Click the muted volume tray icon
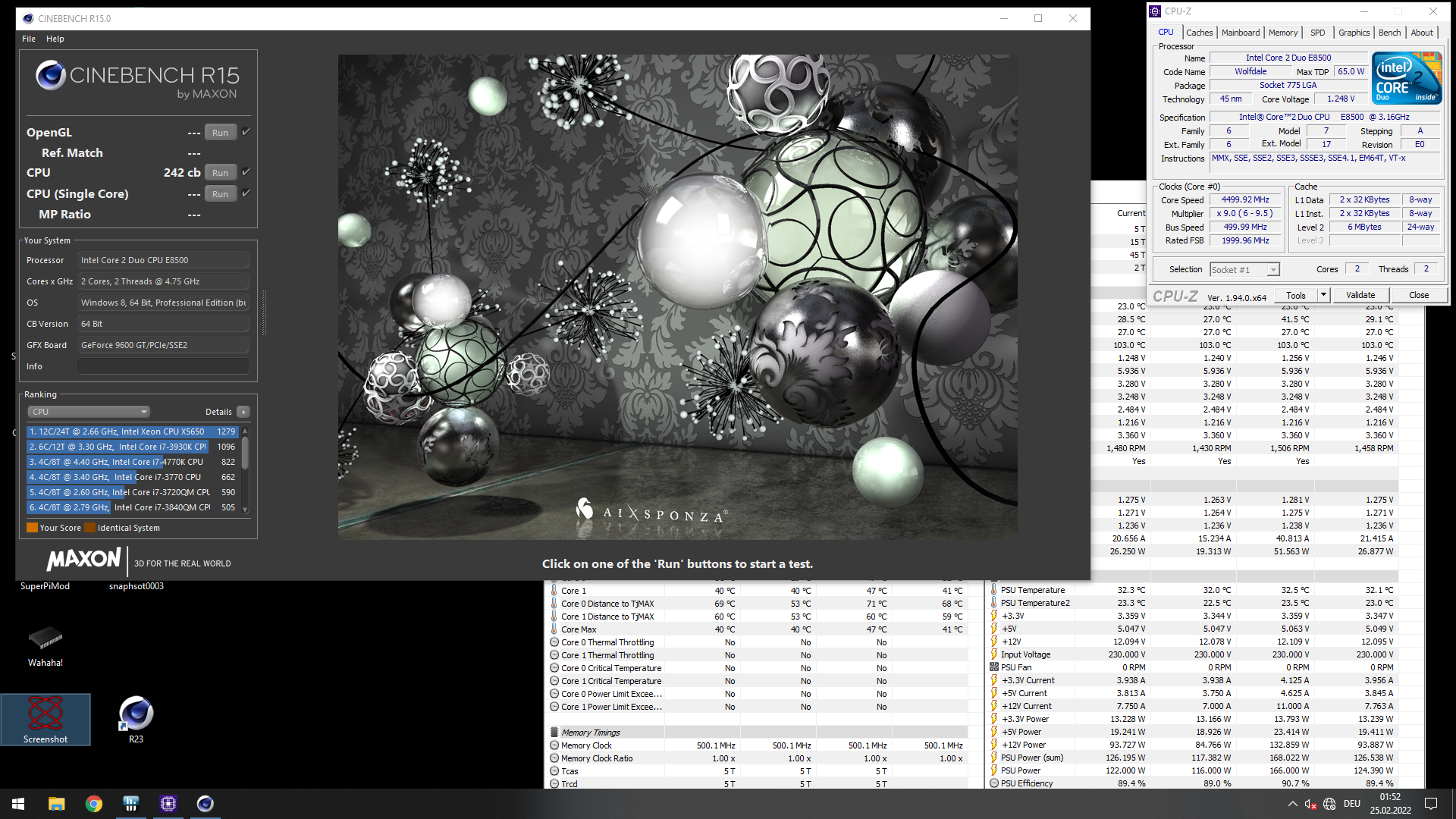Viewport: 1456px width, 819px height. pyautogui.click(x=1310, y=804)
